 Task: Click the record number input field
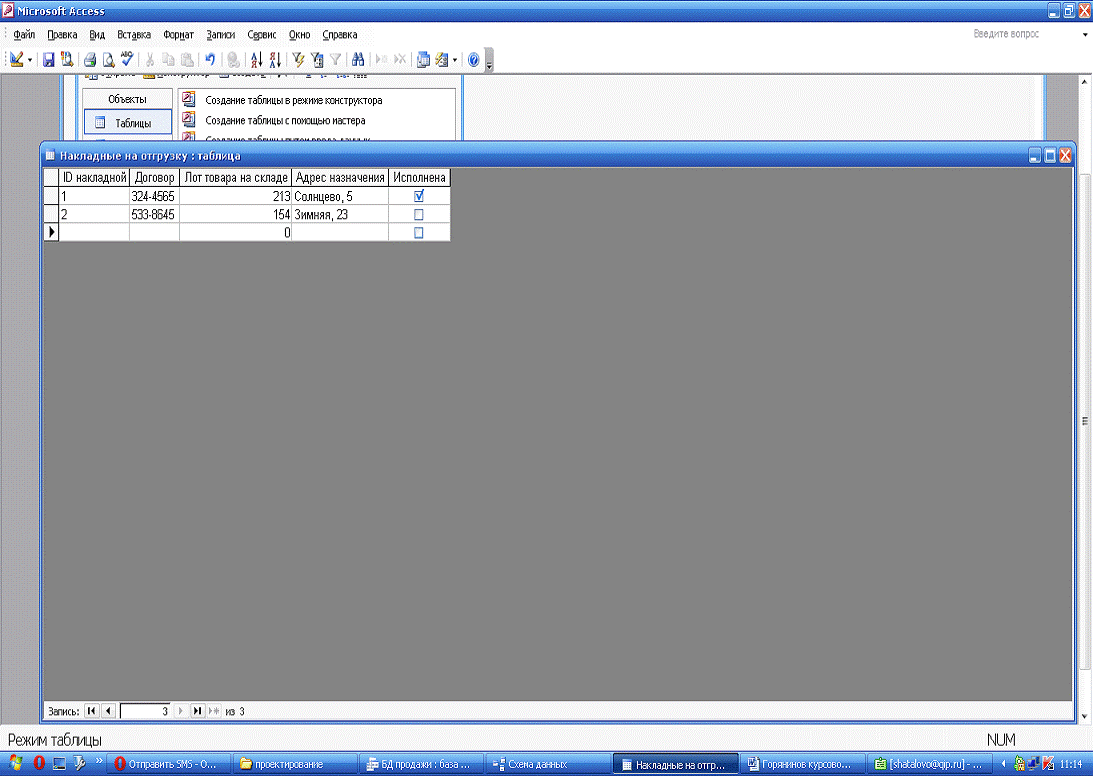[x=145, y=711]
